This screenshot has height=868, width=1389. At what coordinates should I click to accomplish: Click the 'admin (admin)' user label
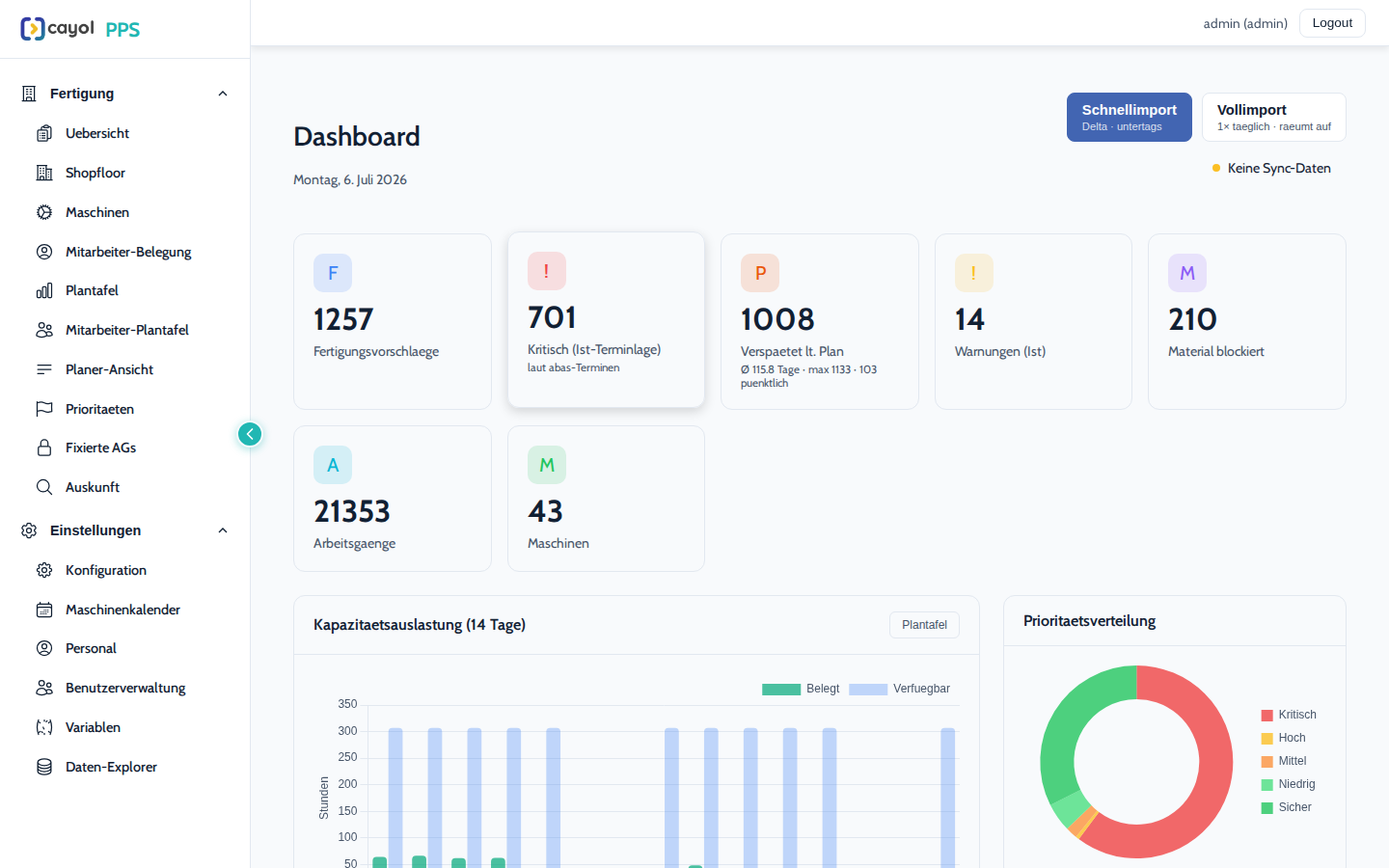(1245, 23)
